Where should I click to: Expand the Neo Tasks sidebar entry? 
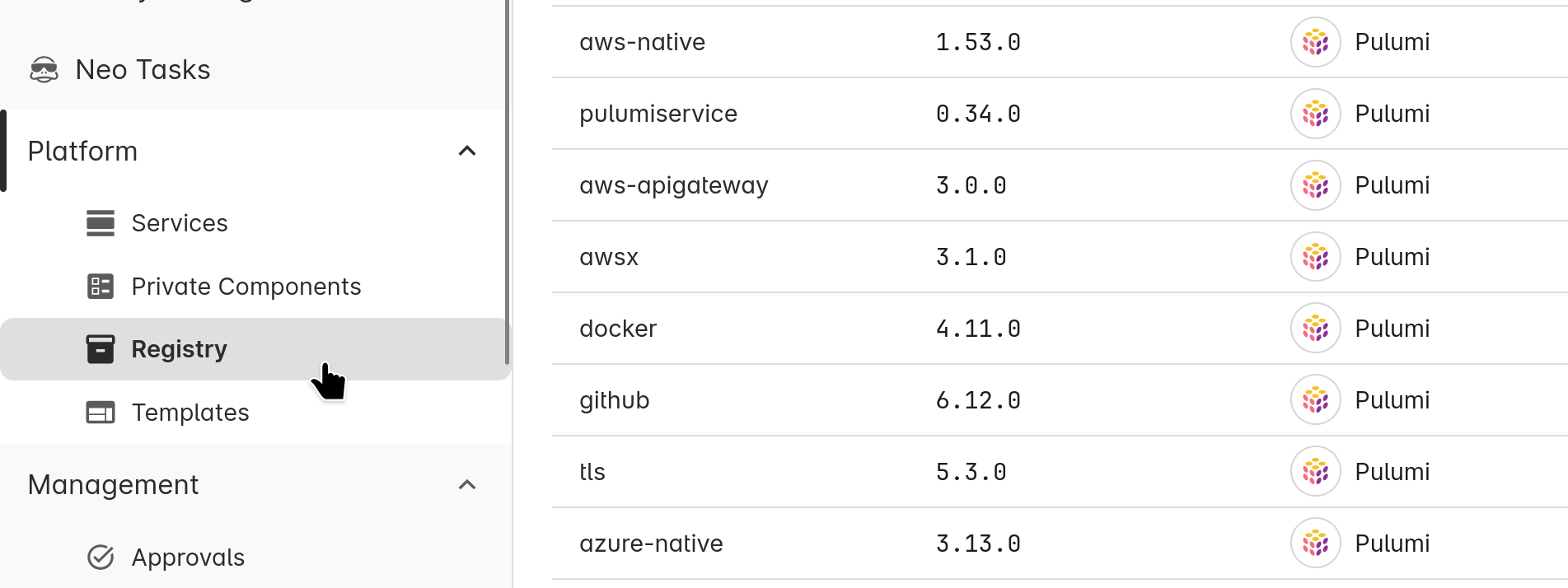tap(143, 69)
